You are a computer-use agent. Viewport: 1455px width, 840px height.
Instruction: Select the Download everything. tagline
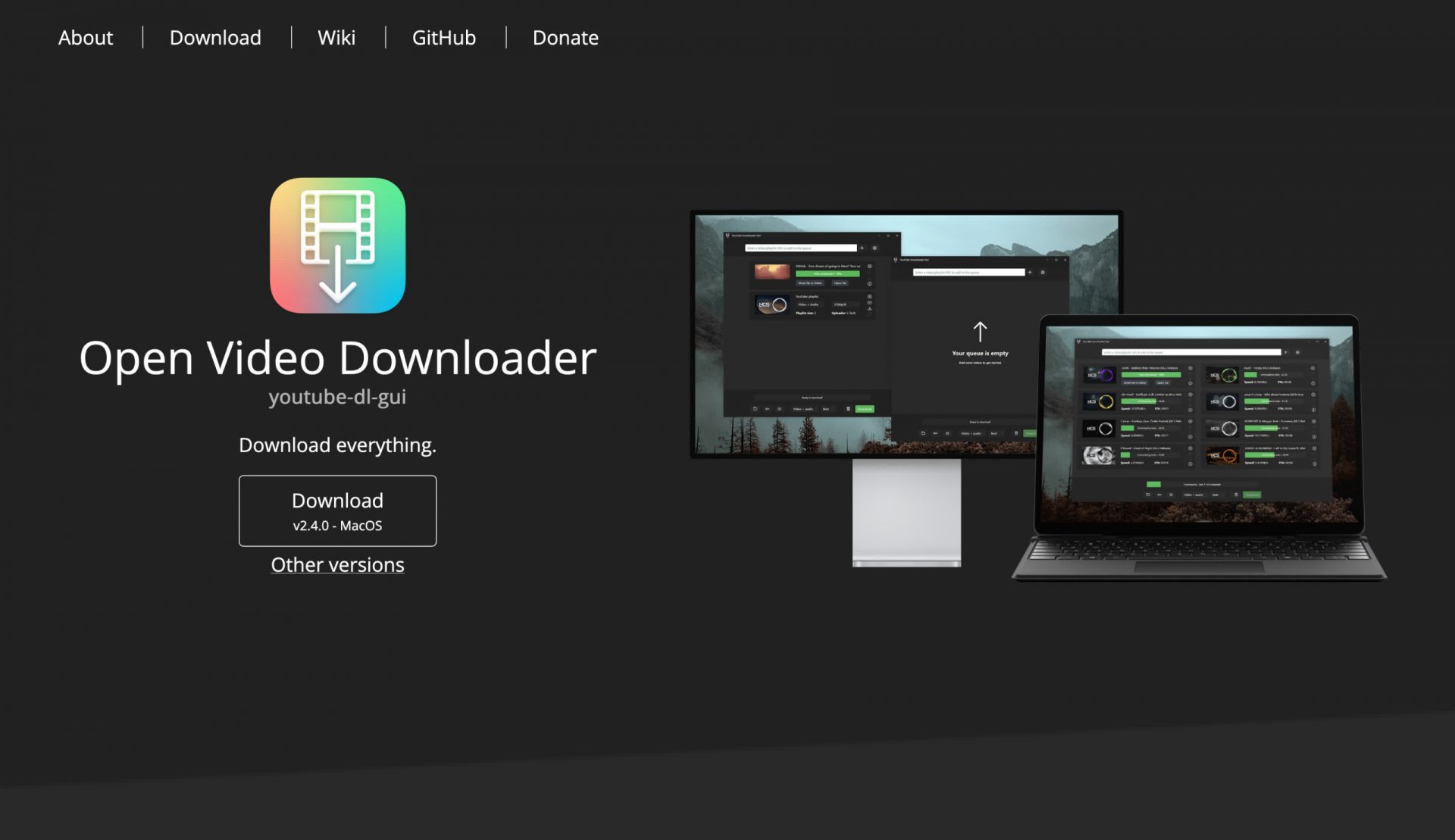click(x=337, y=445)
